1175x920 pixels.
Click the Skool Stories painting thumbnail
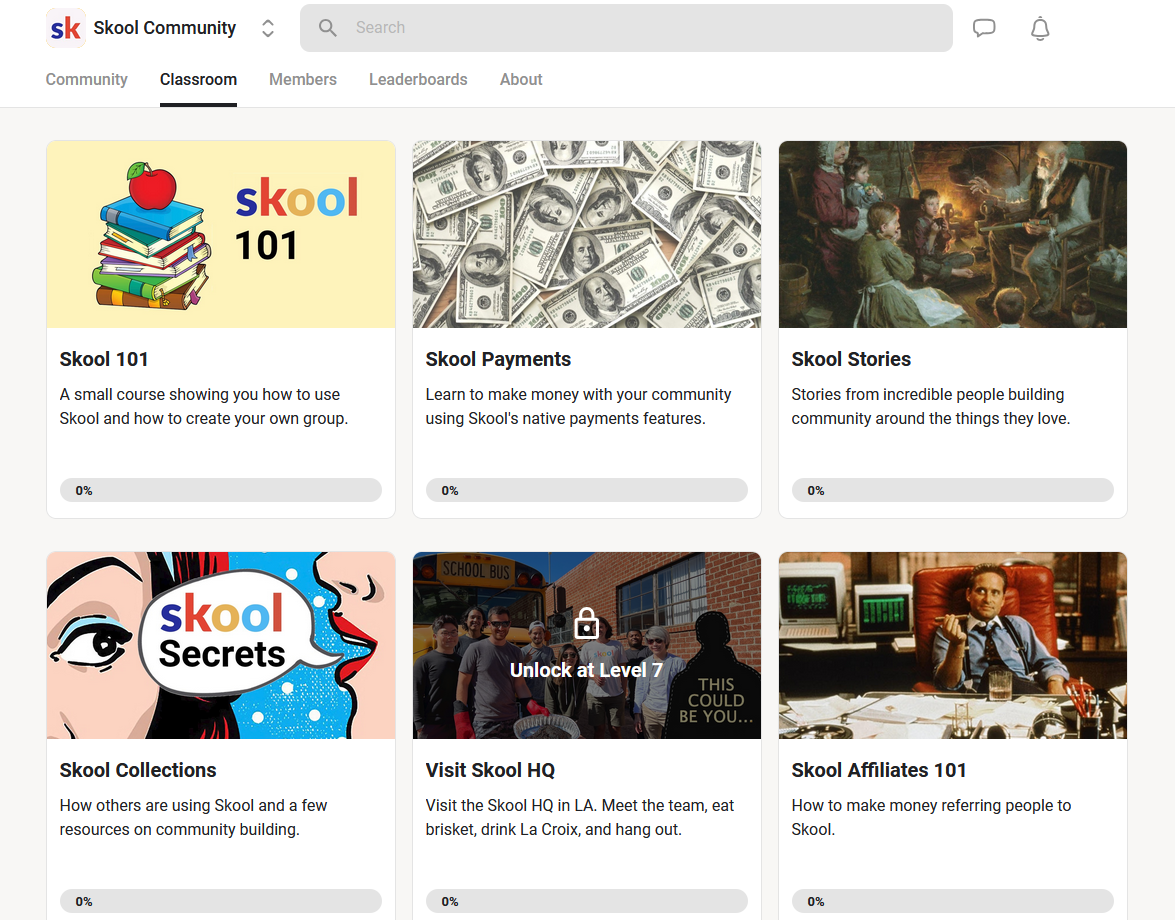point(953,234)
